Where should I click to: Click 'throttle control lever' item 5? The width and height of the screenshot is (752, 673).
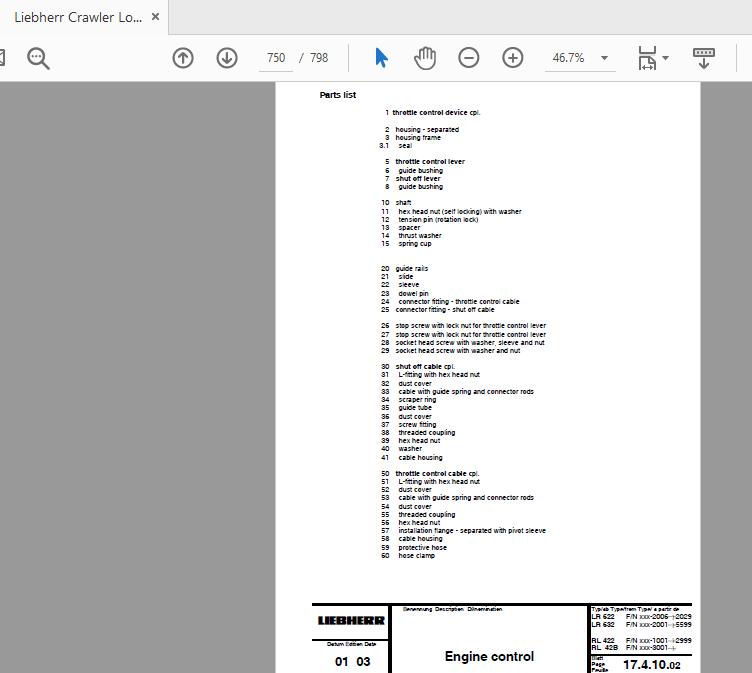[430, 162]
